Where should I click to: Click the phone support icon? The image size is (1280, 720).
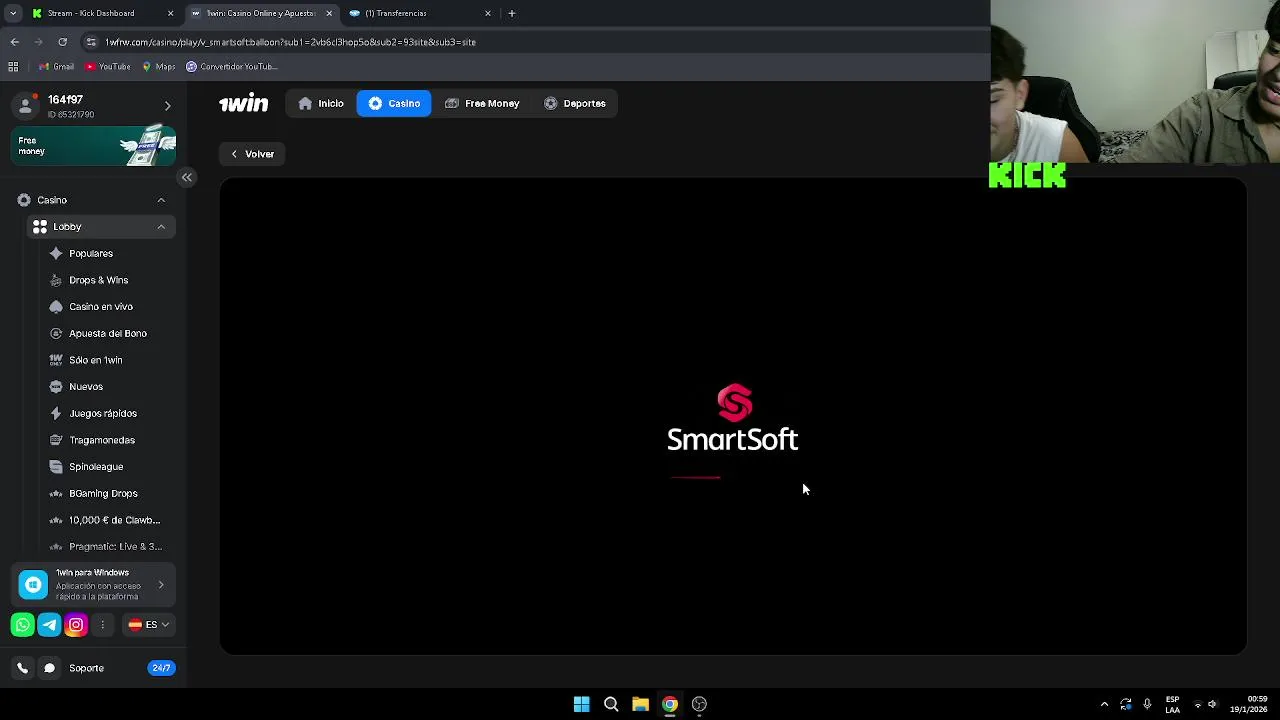[x=22, y=668]
